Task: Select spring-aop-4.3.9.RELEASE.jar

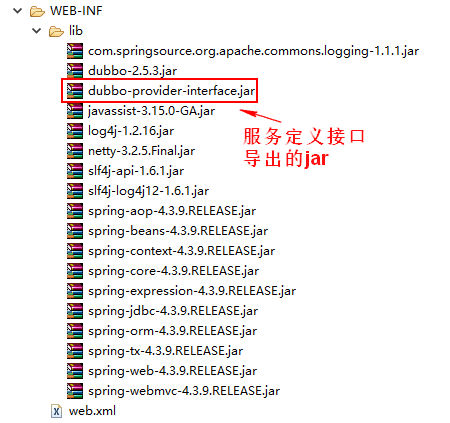Action: (172, 211)
